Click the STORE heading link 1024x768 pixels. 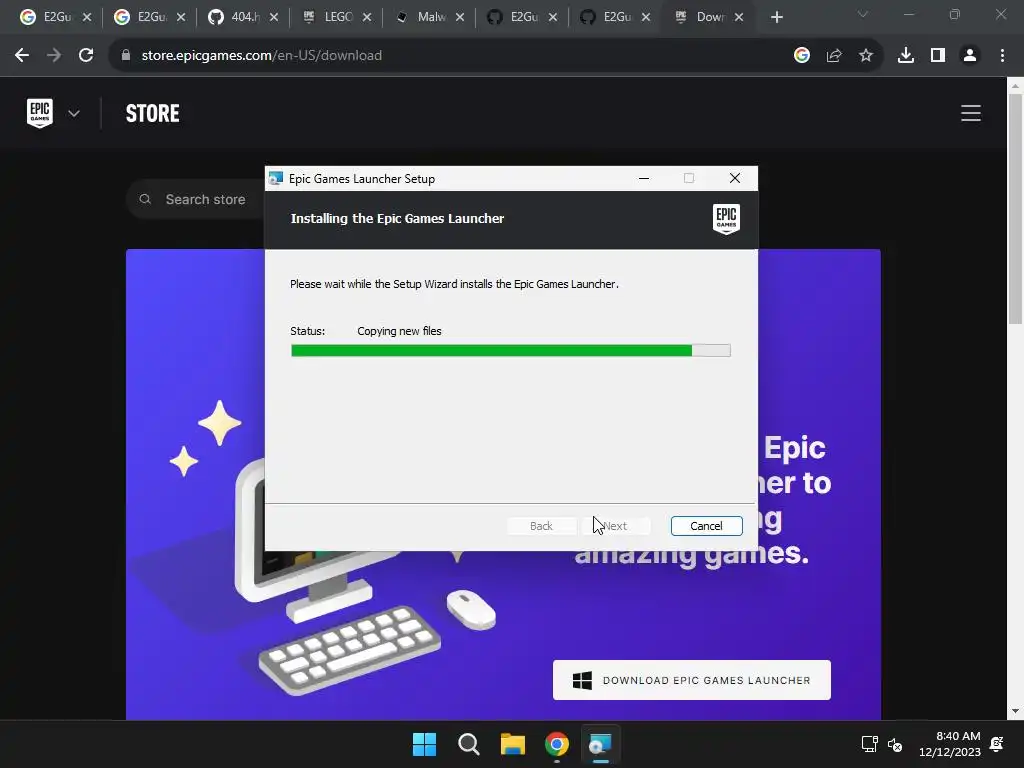(153, 114)
